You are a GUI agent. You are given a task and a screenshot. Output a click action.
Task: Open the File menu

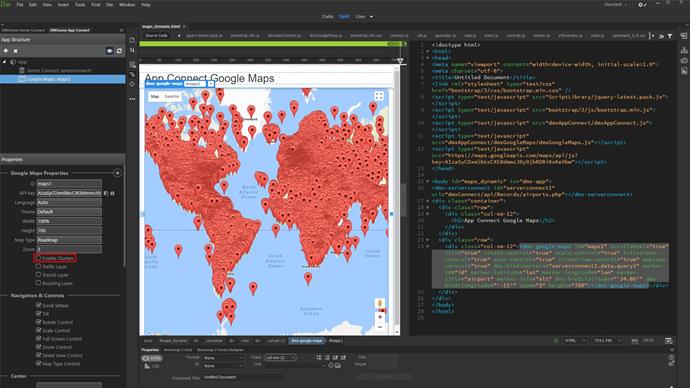tap(20, 4)
